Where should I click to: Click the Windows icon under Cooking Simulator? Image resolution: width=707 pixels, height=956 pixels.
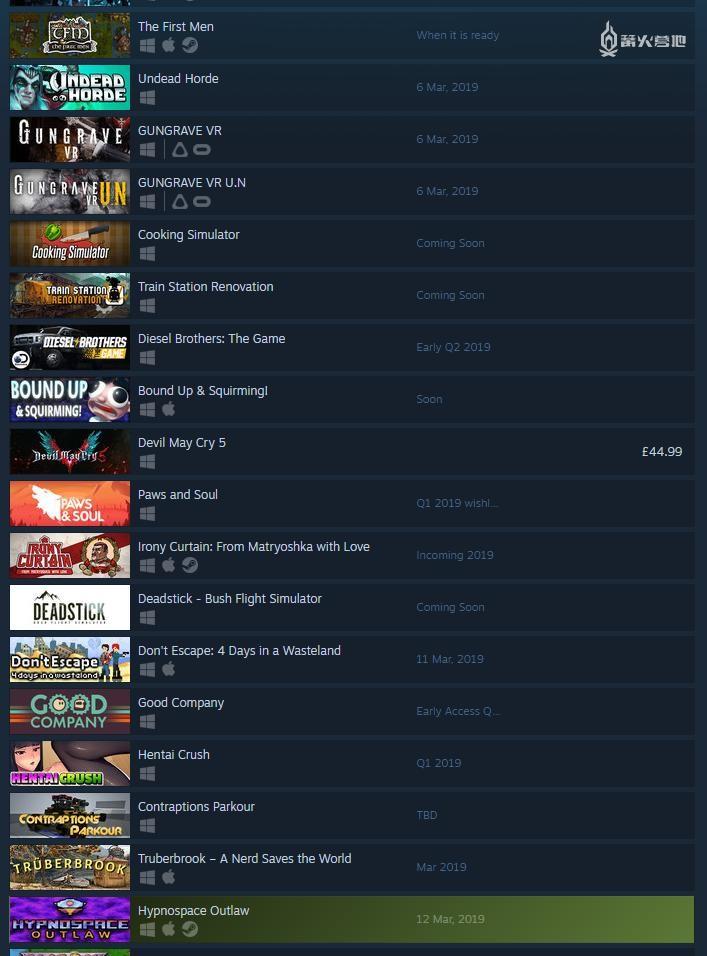[x=147, y=254]
